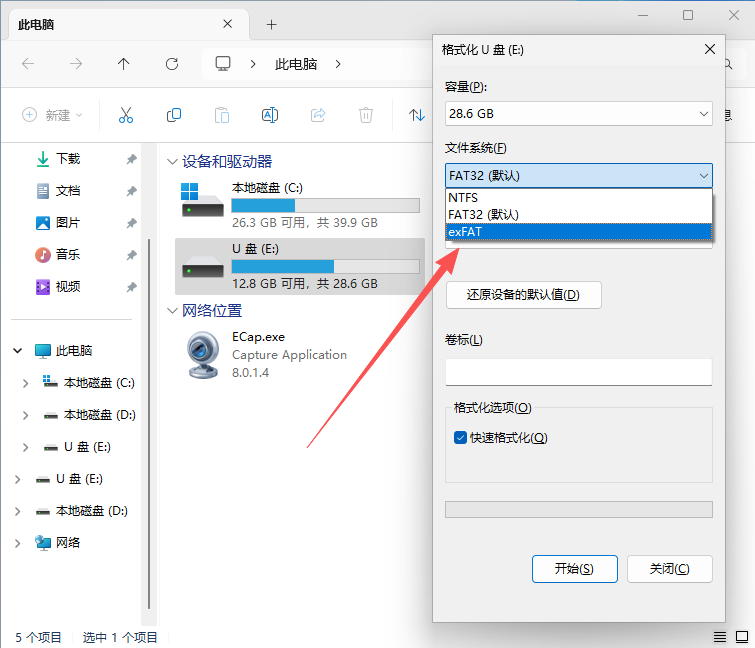Open the Sort arrows toolbar item
Viewport: 755px width, 648px height.
417,115
